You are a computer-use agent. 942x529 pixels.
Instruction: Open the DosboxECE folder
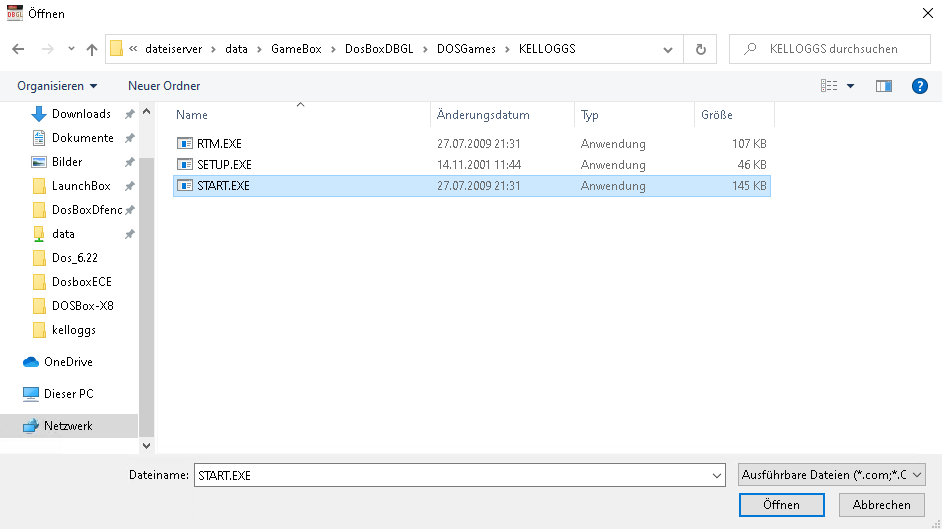pyautogui.click(x=82, y=282)
